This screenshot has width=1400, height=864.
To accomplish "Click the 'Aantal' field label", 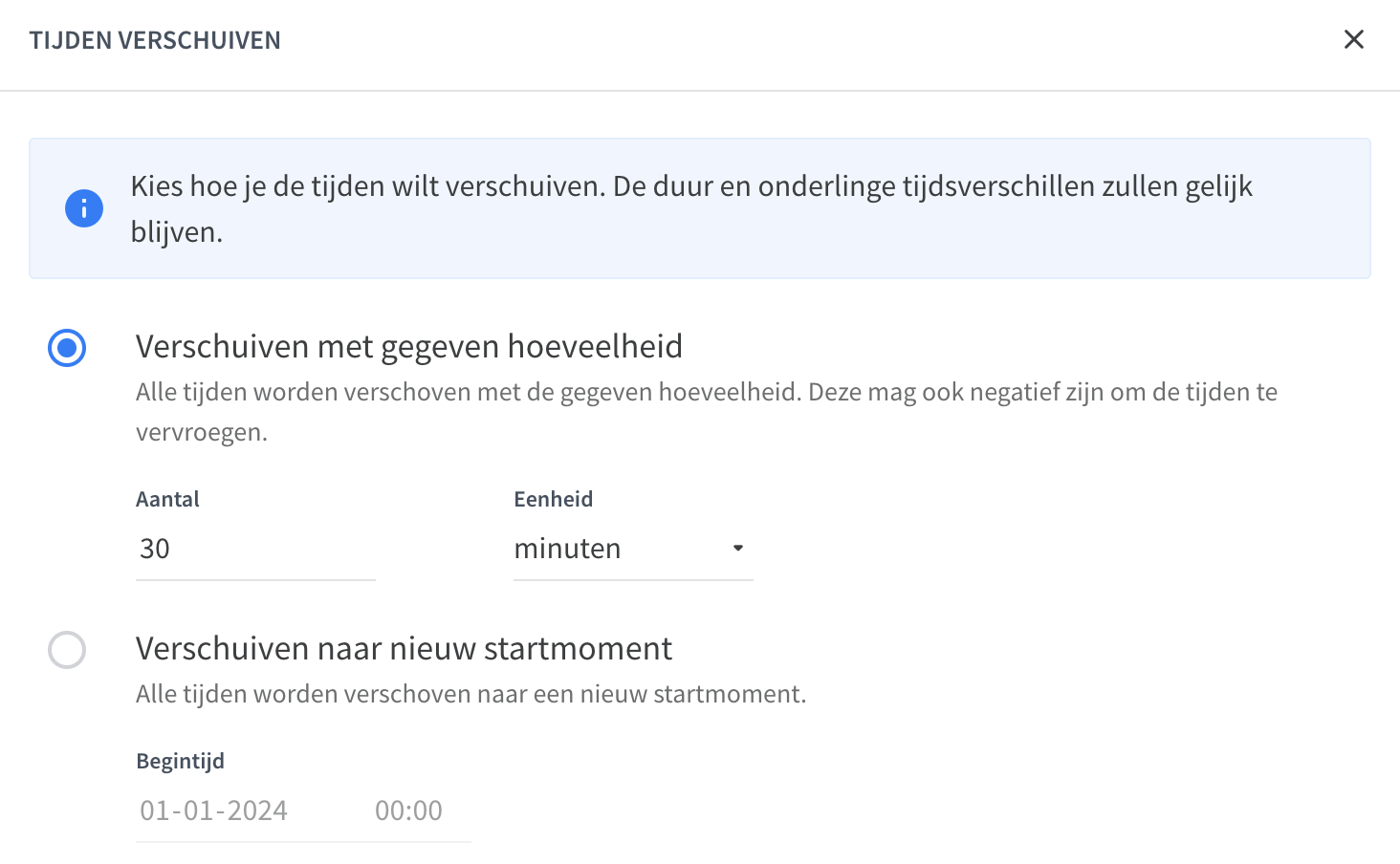I will tap(167, 499).
